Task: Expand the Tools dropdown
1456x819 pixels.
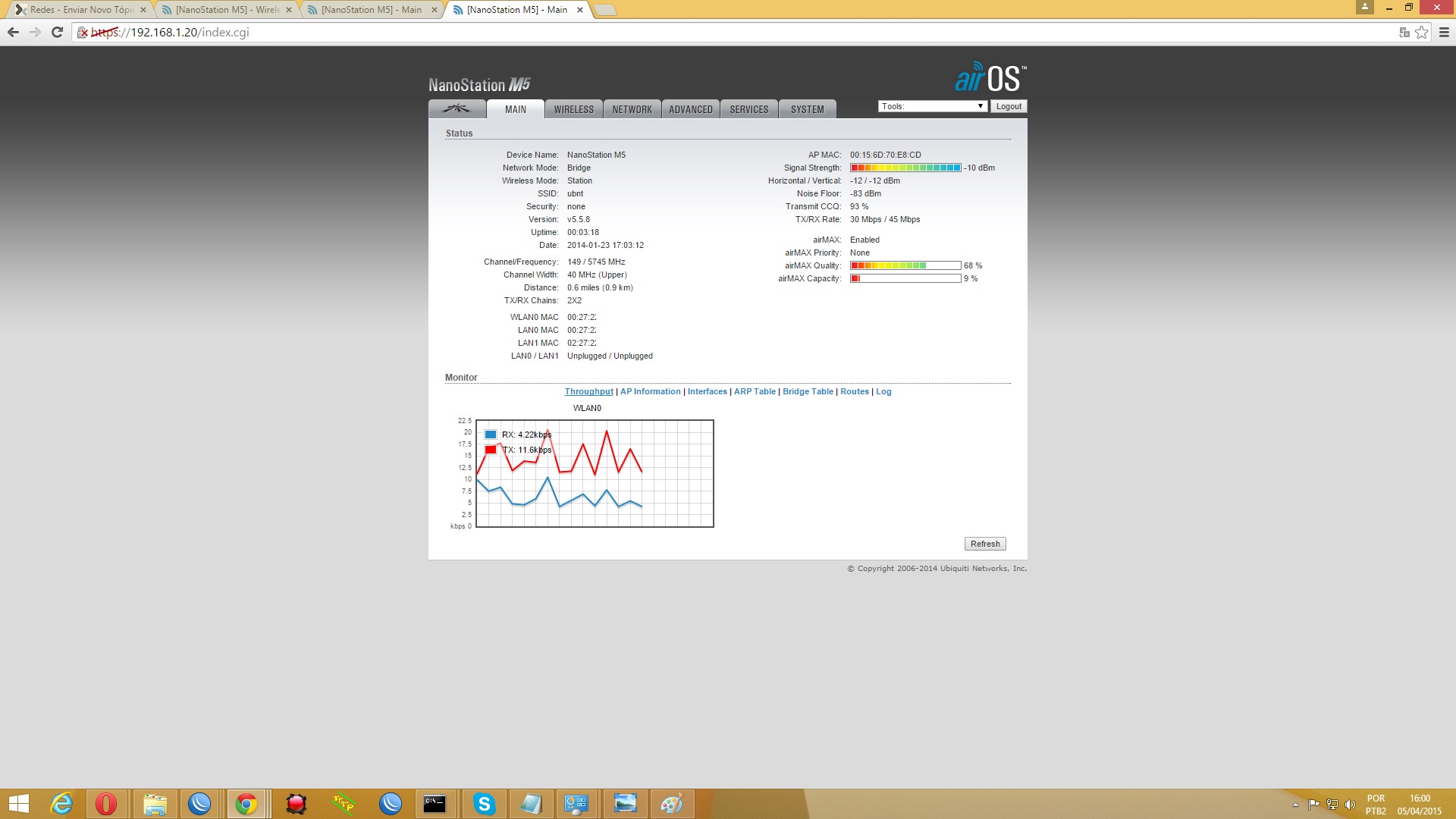Action: click(x=932, y=106)
